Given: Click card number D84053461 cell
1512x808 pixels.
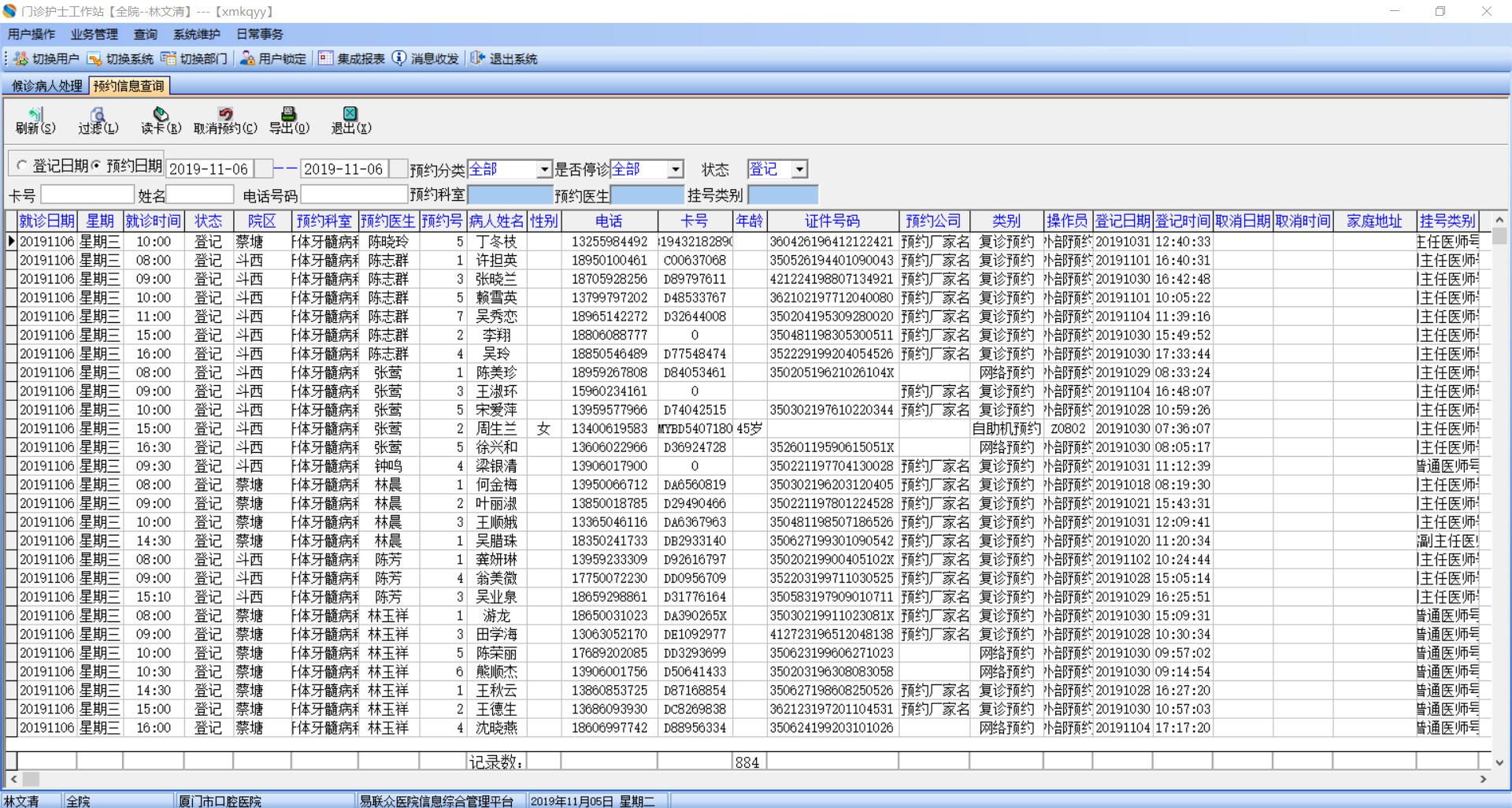Looking at the screenshot, I should (695, 372).
